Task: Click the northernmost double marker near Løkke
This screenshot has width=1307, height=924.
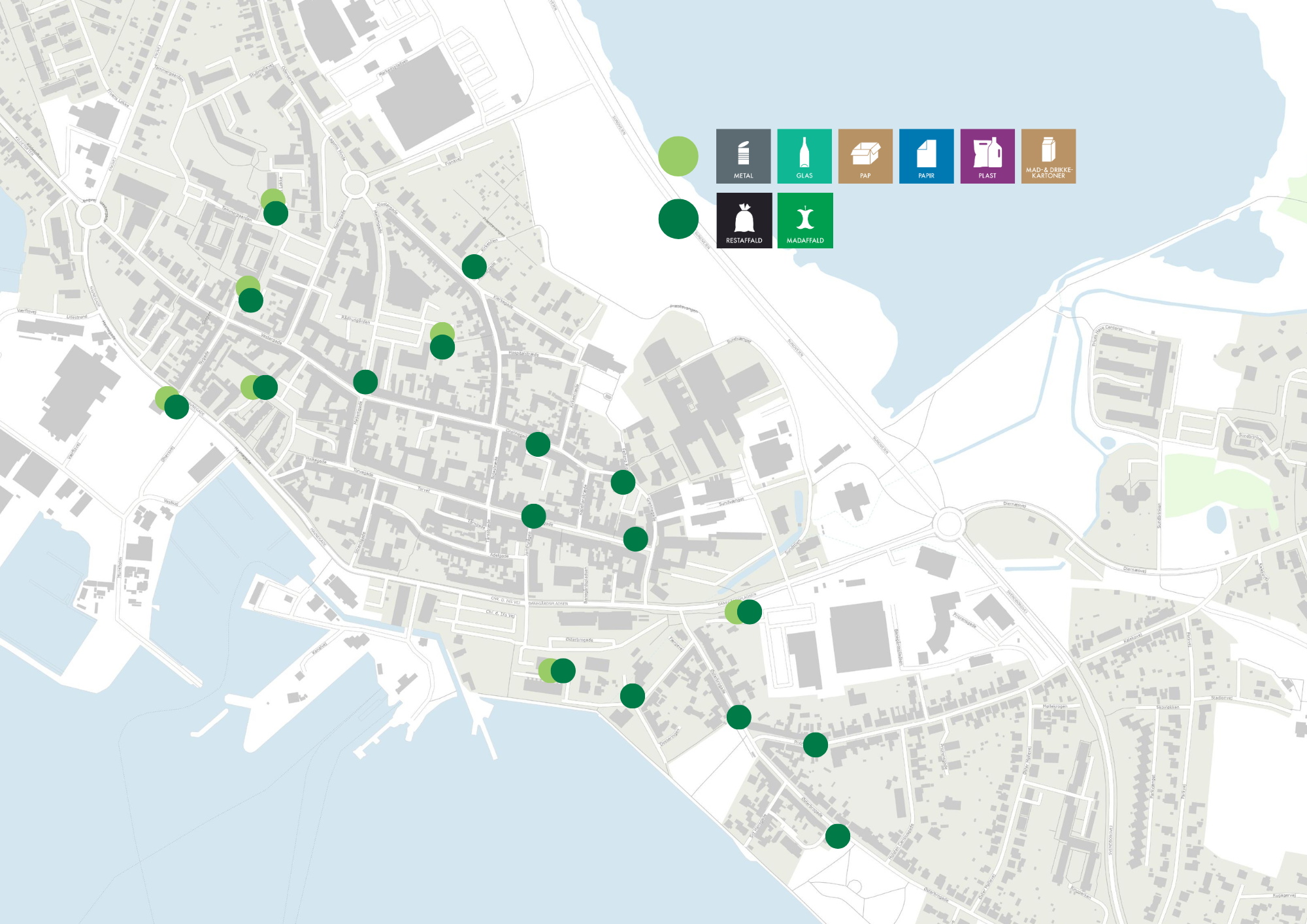Action: [x=274, y=207]
